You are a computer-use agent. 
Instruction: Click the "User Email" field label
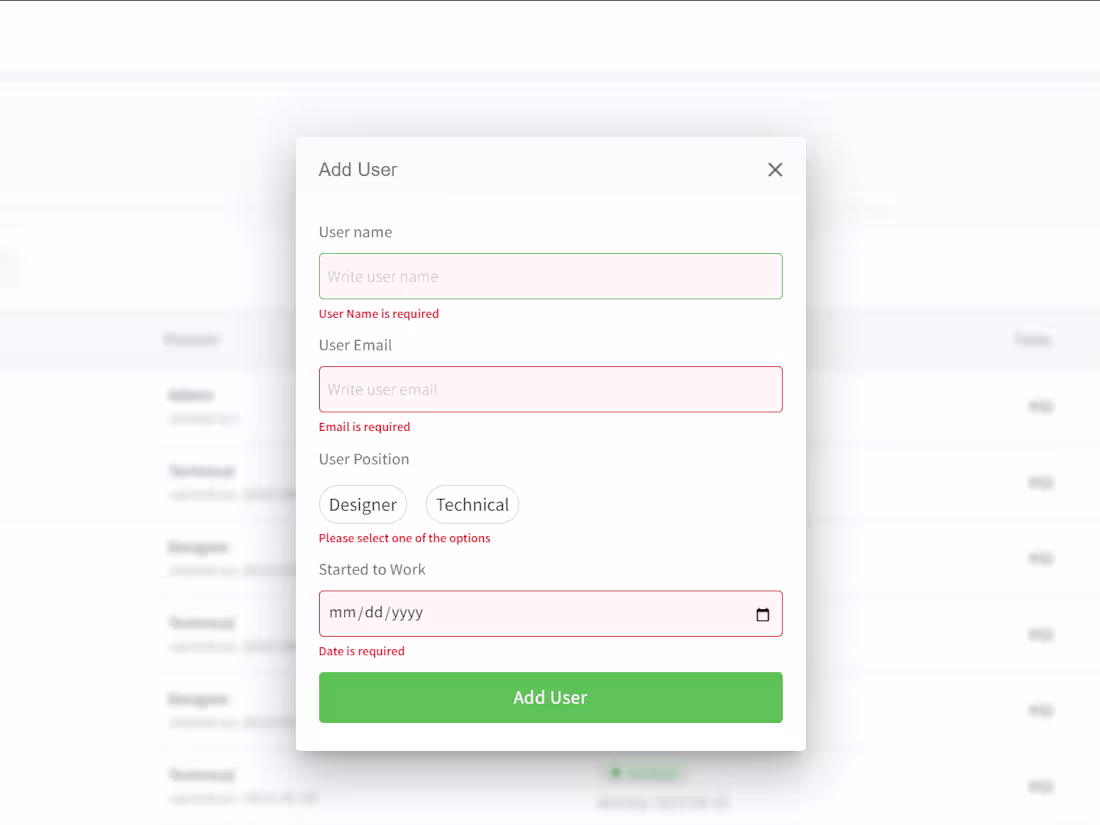pyautogui.click(x=355, y=345)
